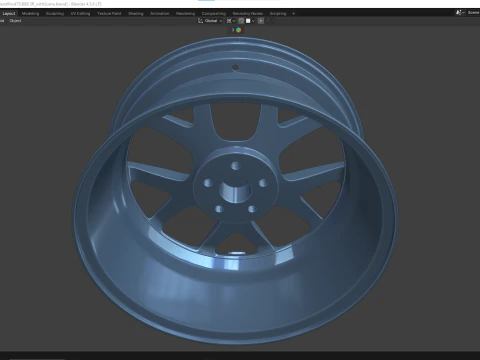Image resolution: width=480 pixels, height=360 pixels.
Task: Click the blue wheel rim model in the viewport
Action: tap(235, 190)
